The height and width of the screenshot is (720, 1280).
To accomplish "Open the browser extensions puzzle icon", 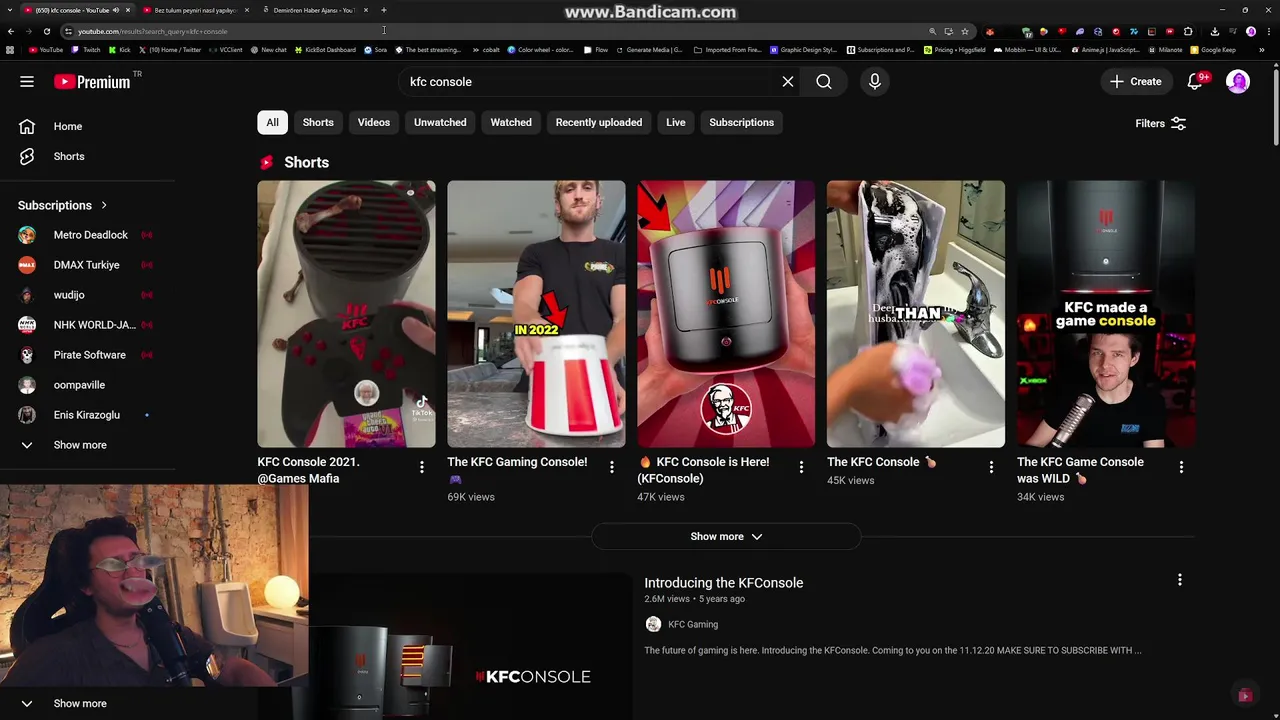I will pyautogui.click(x=1188, y=31).
